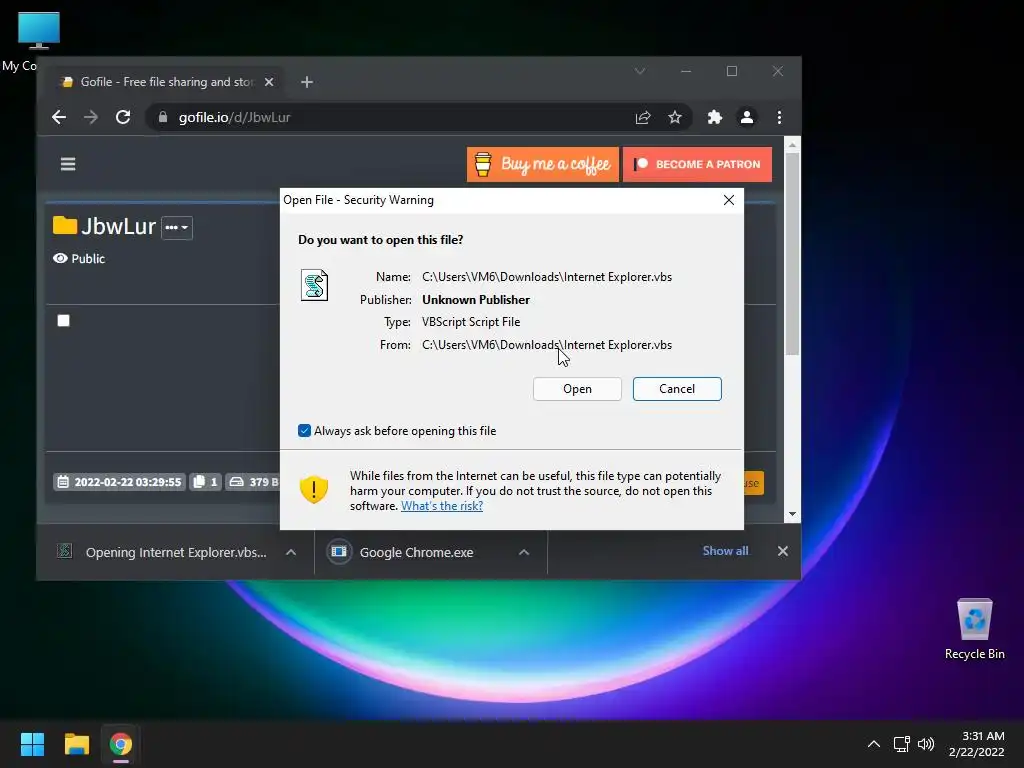
Task: Select the Gofile browser tab
Action: pos(167,82)
